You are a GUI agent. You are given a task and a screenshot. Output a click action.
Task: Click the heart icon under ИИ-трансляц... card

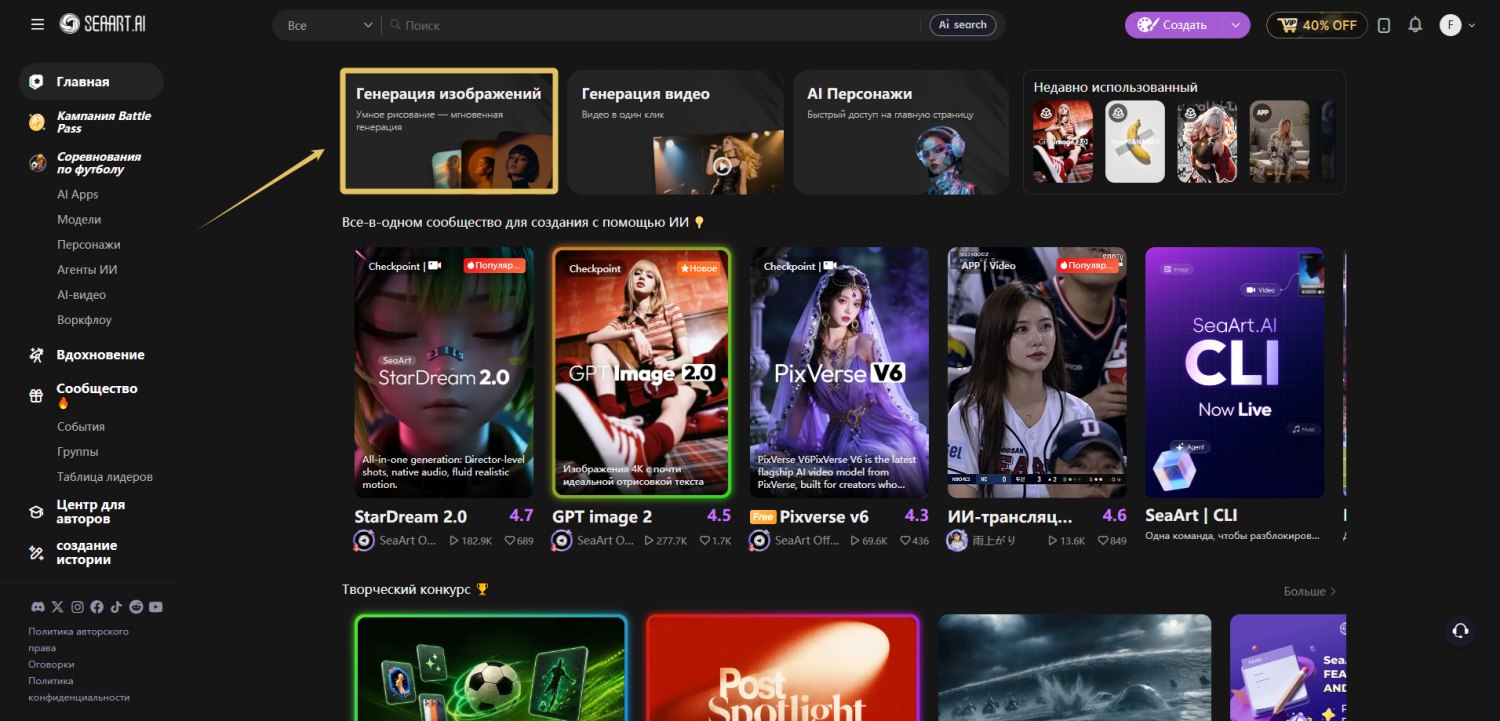1103,541
